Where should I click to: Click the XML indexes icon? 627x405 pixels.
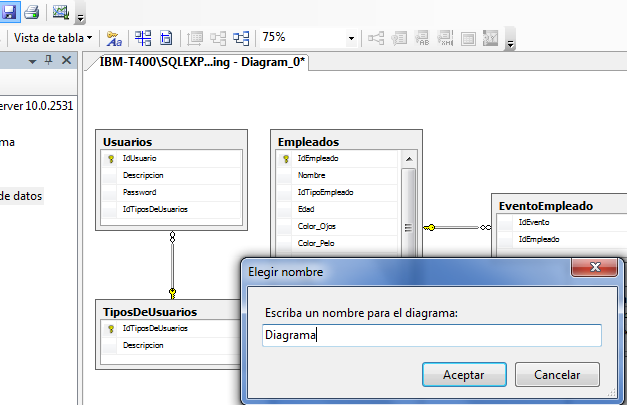coord(445,38)
